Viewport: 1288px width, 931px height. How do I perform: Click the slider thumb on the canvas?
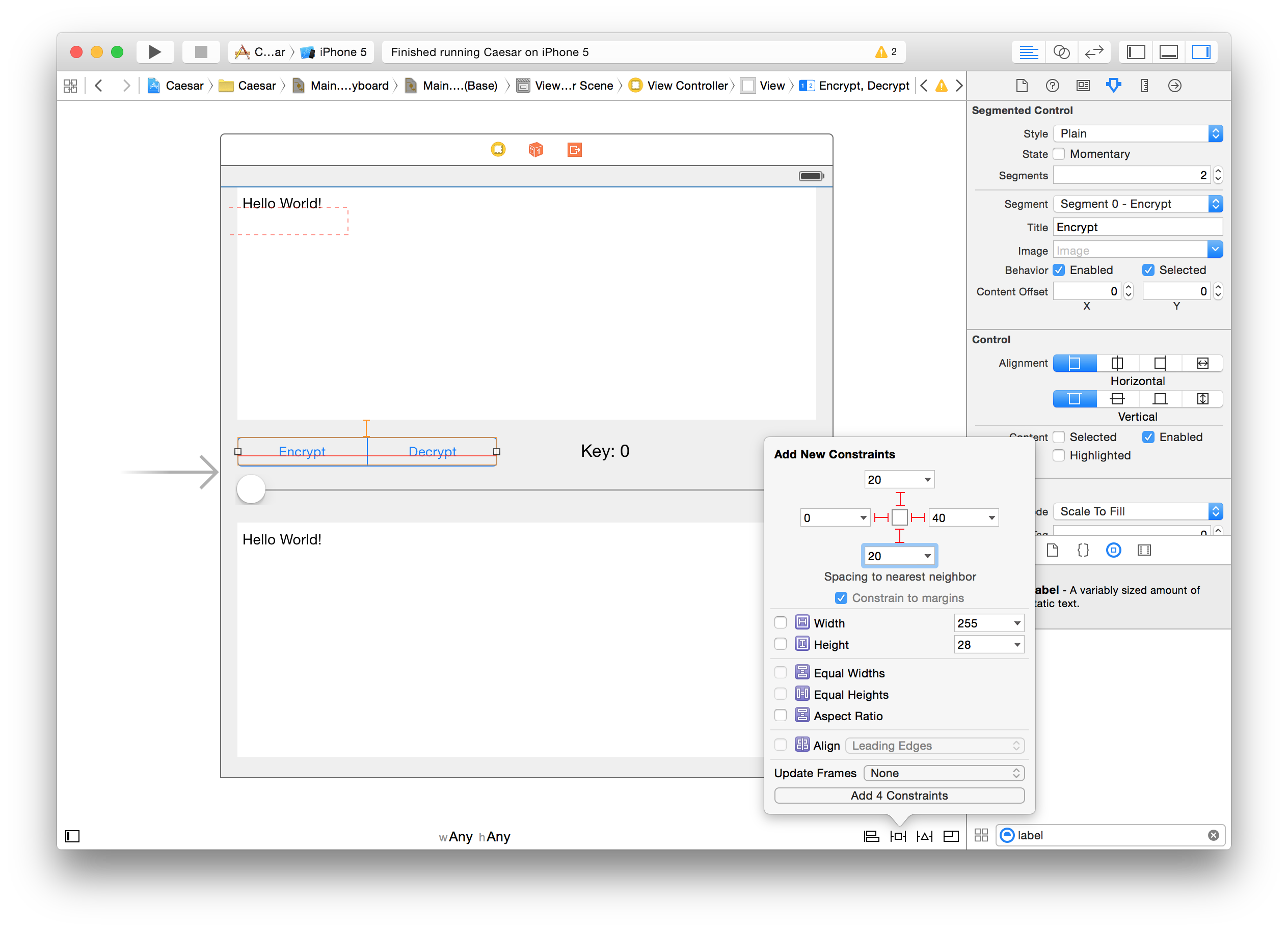tap(251, 489)
